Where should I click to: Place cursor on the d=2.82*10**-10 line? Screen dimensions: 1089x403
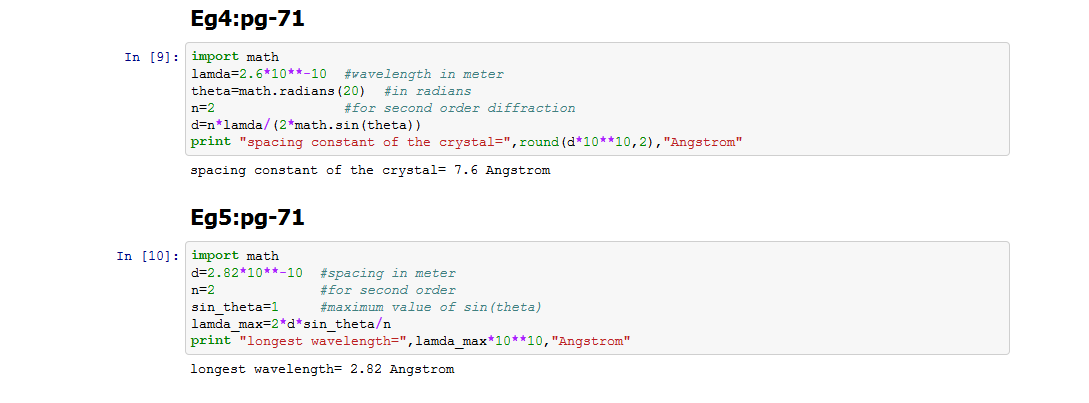[246, 273]
